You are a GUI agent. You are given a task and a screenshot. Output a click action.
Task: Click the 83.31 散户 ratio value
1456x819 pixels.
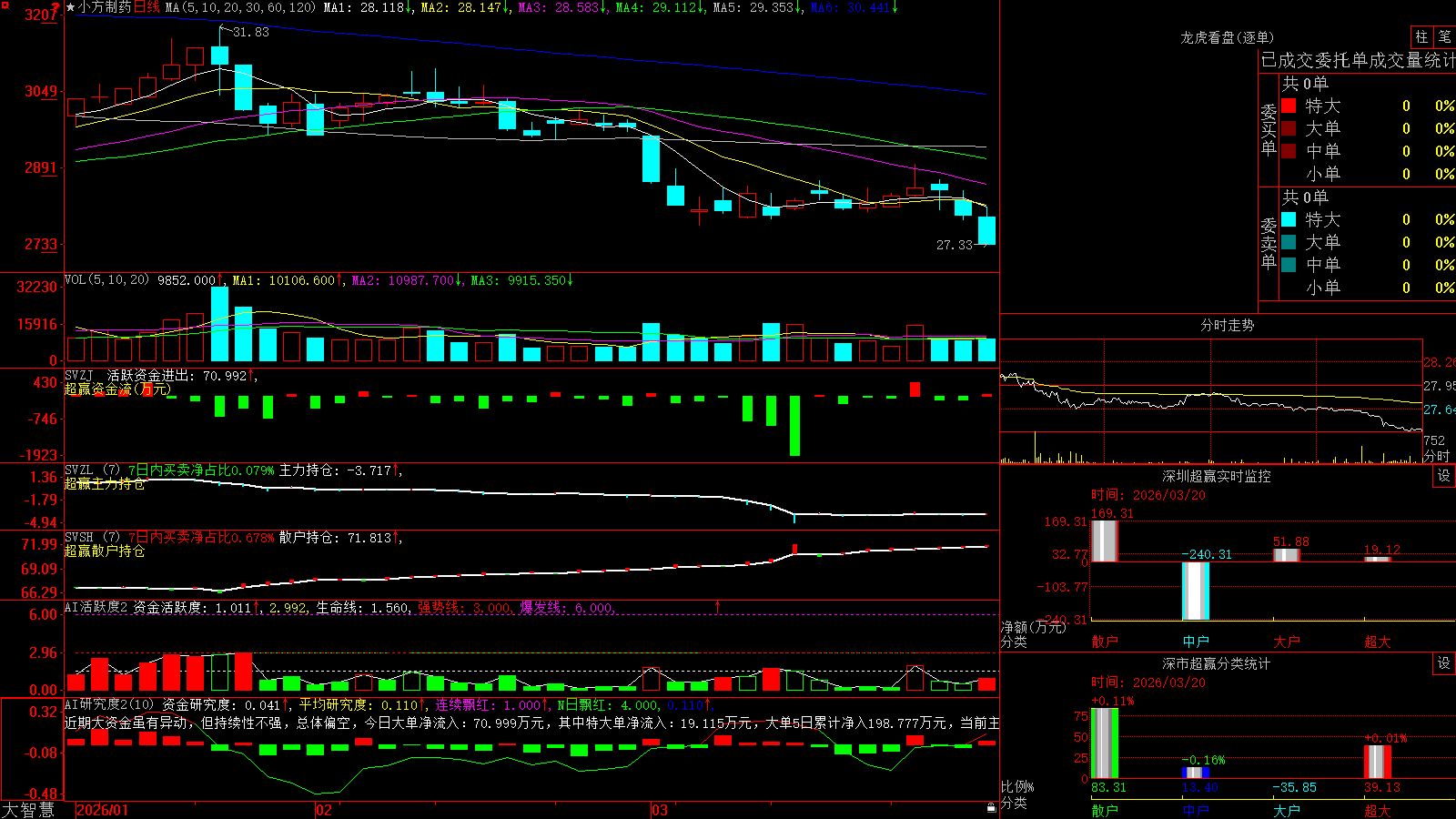(x=1108, y=788)
